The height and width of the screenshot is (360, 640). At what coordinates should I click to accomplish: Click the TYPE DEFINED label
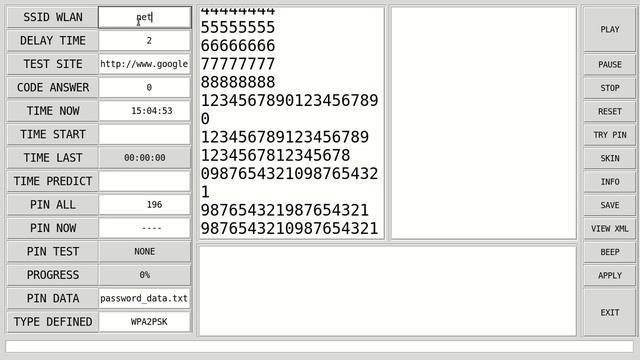coord(53,322)
